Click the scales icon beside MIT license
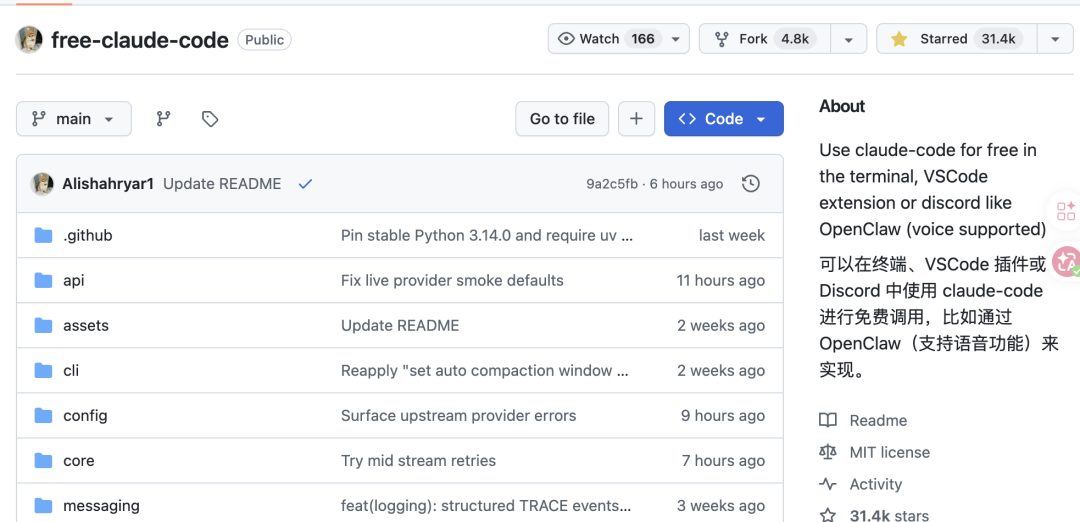This screenshot has height=522, width=1080. point(828,452)
